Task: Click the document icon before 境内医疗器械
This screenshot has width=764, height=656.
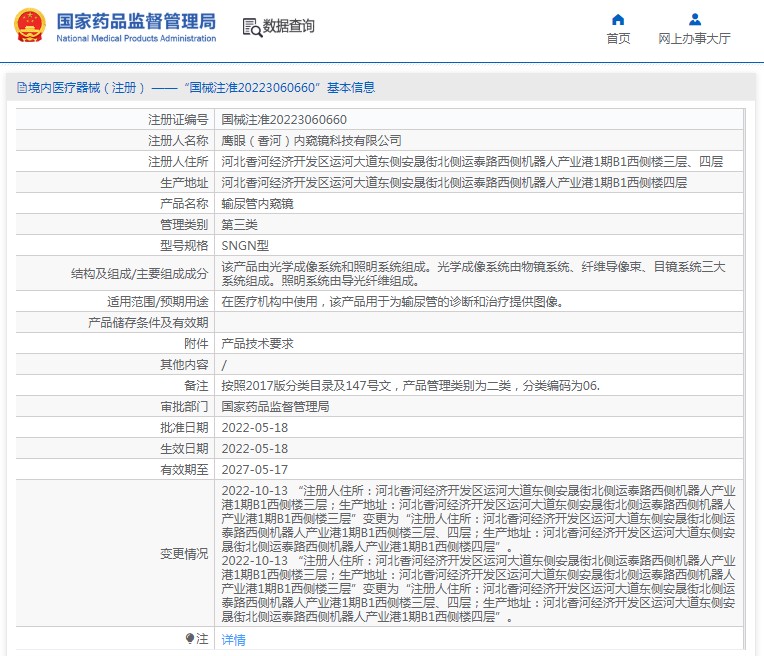Action: 21,88
